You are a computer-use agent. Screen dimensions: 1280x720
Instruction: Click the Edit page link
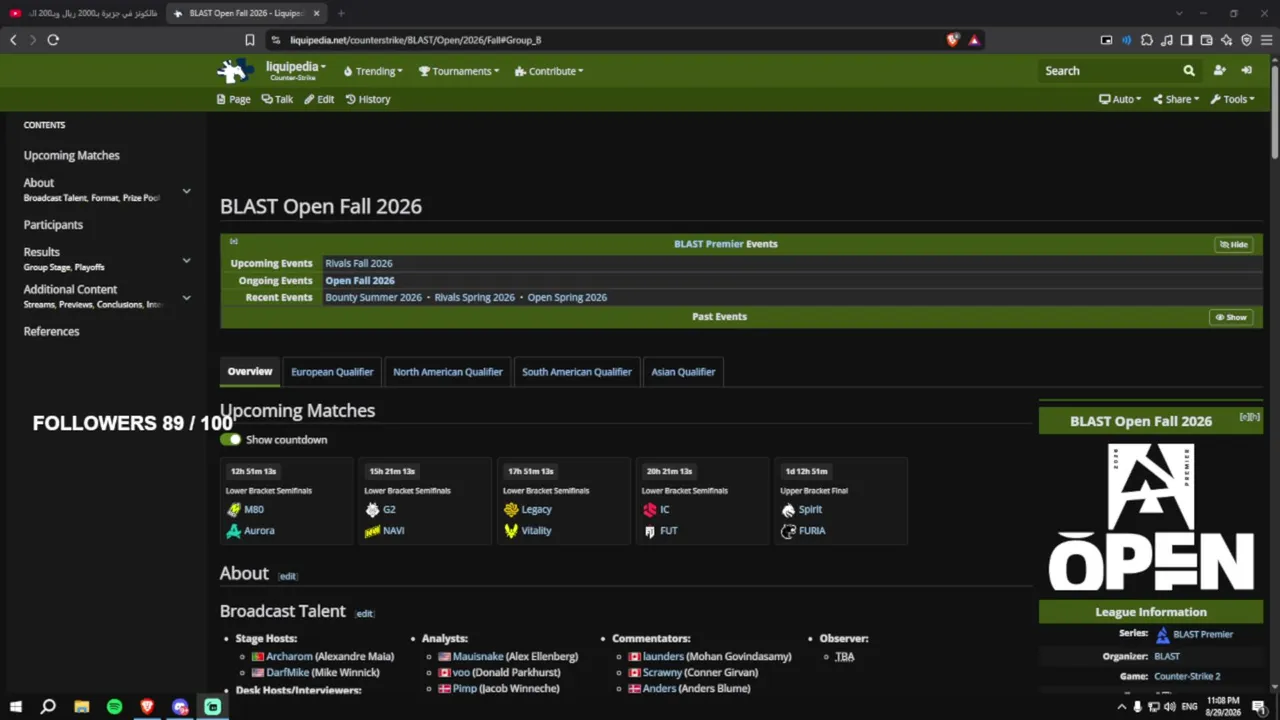point(319,99)
